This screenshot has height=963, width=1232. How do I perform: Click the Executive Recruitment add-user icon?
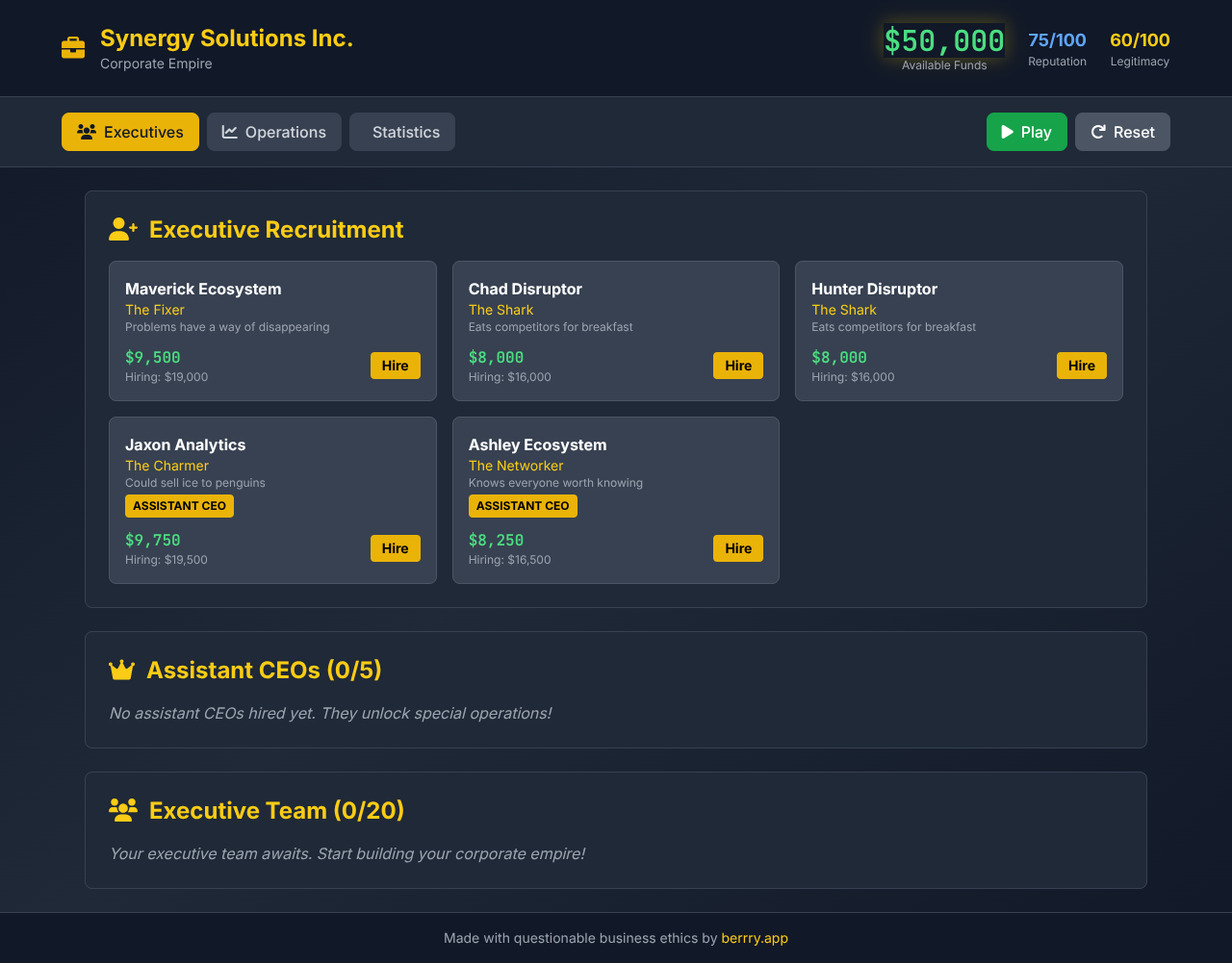[x=123, y=229]
